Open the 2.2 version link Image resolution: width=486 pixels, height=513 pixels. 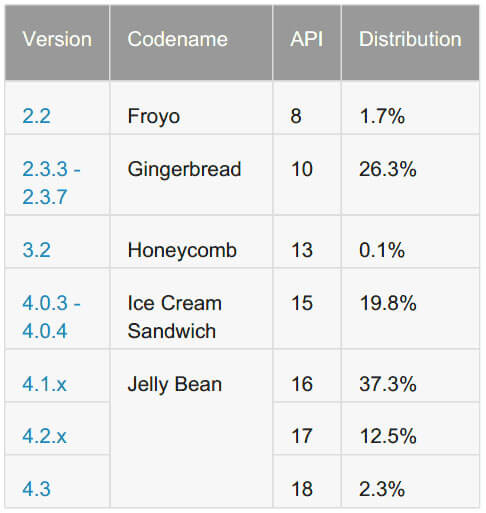[36, 116]
